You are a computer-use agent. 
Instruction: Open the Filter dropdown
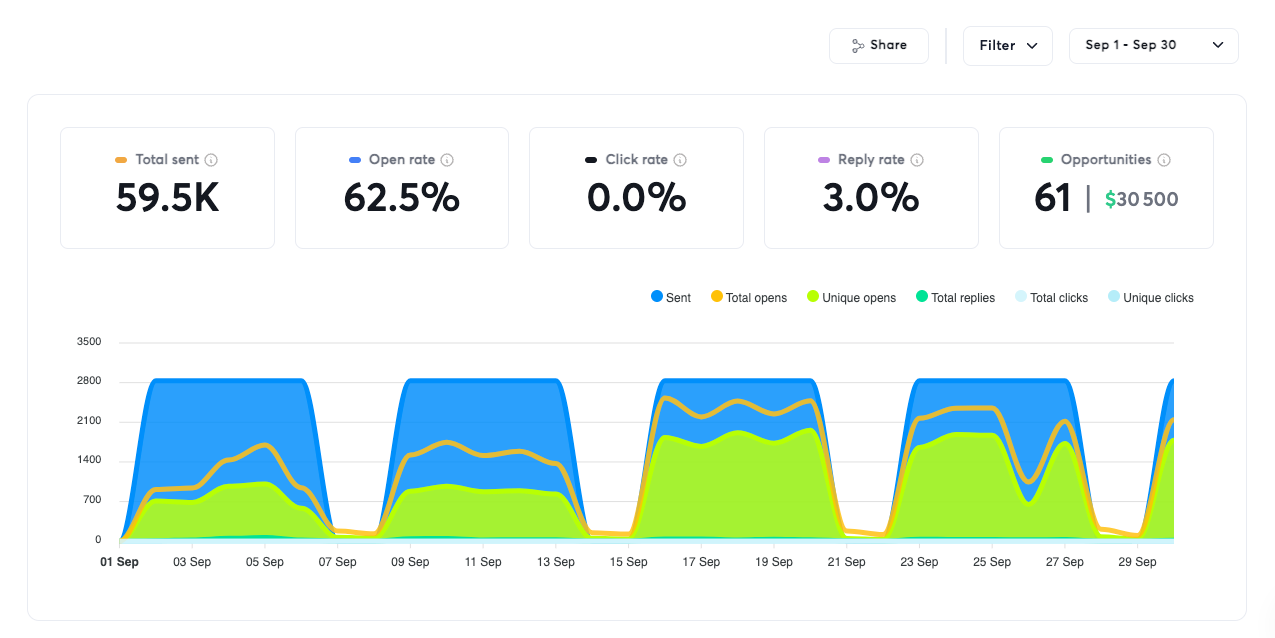pyautogui.click(x=1007, y=46)
